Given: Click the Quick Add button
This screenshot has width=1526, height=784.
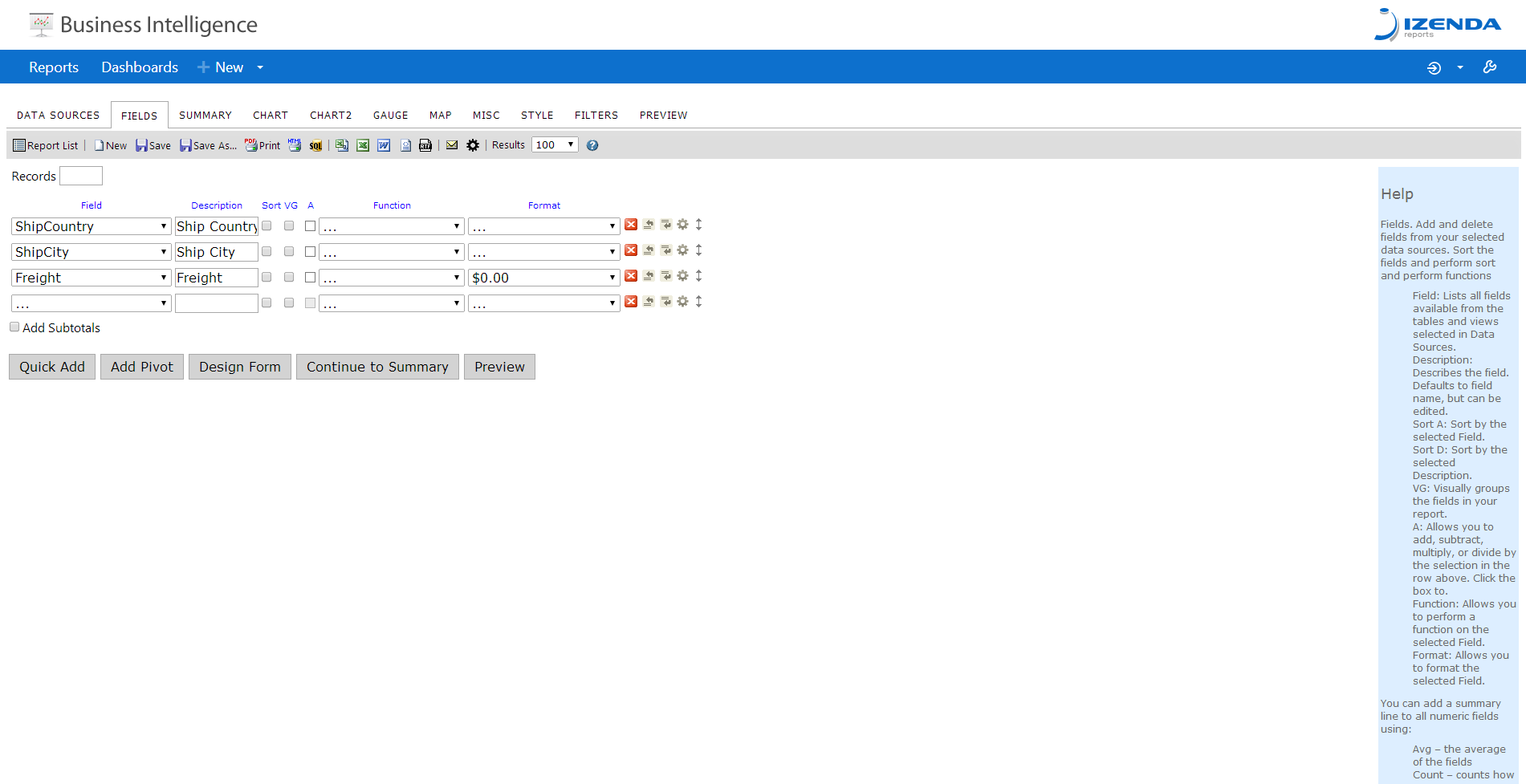Looking at the screenshot, I should coord(52,367).
